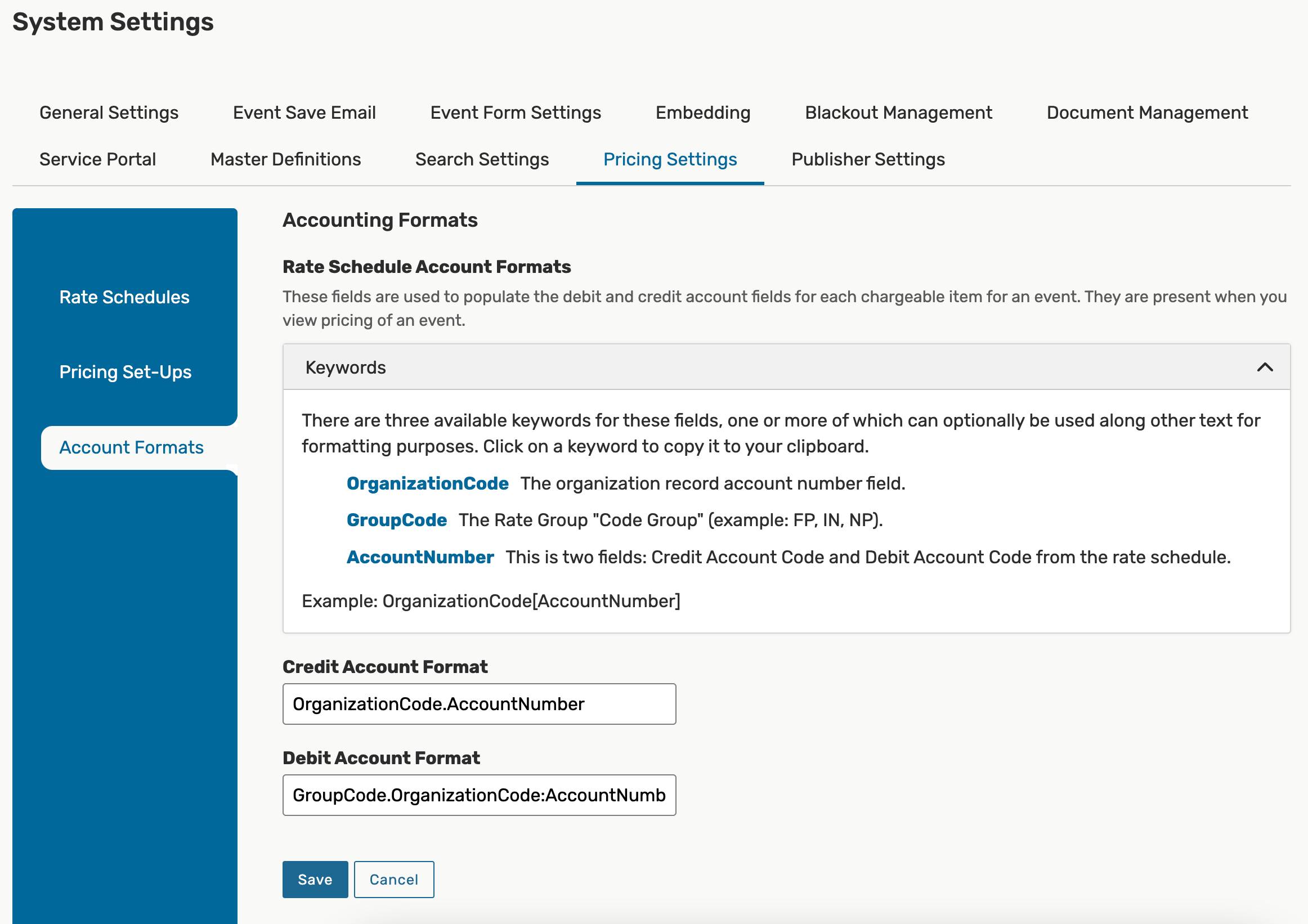The width and height of the screenshot is (1308, 924).
Task: Open the Publisher Settings tab
Action: pos(868,159)
